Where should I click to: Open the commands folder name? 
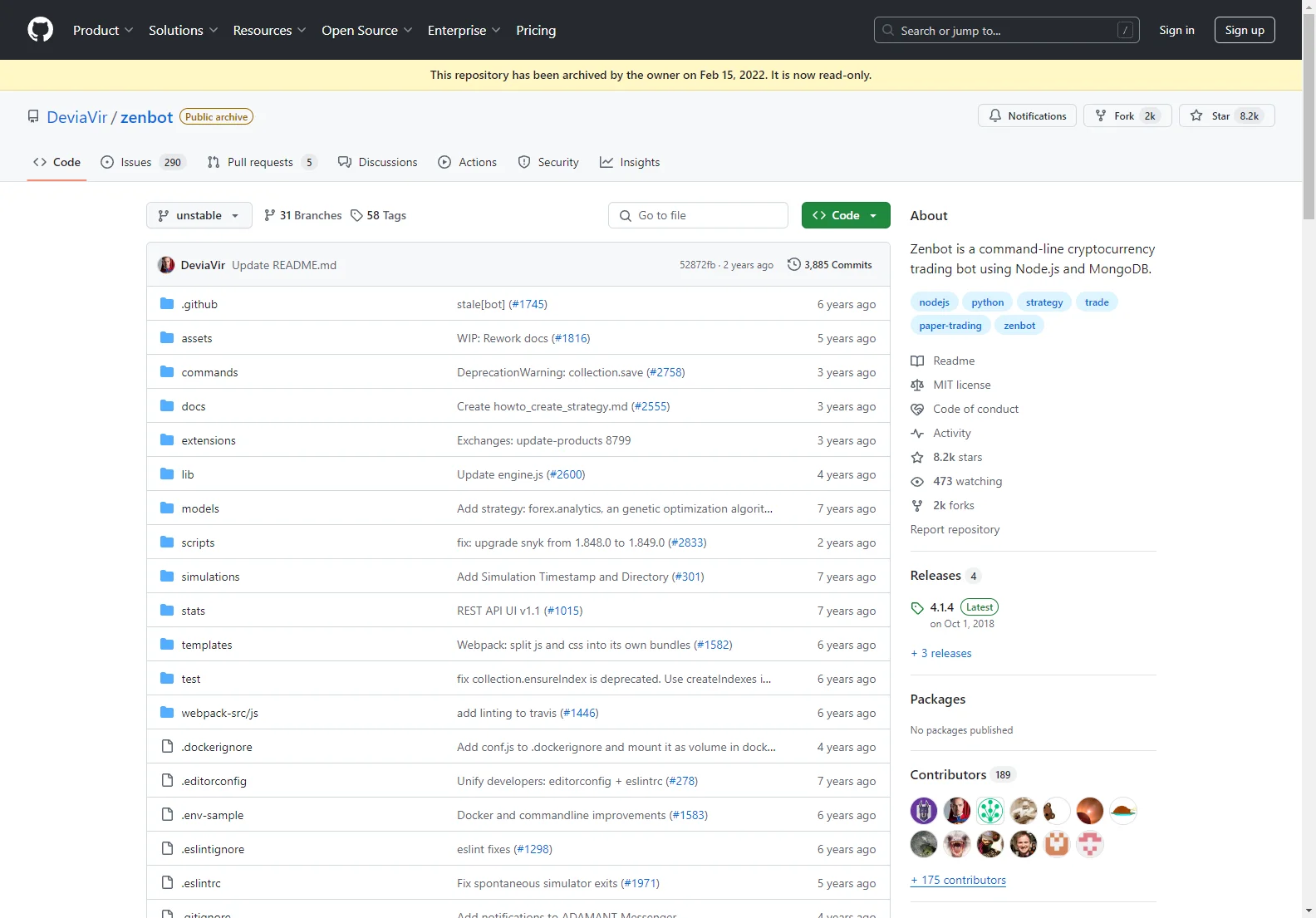point(209,372)
